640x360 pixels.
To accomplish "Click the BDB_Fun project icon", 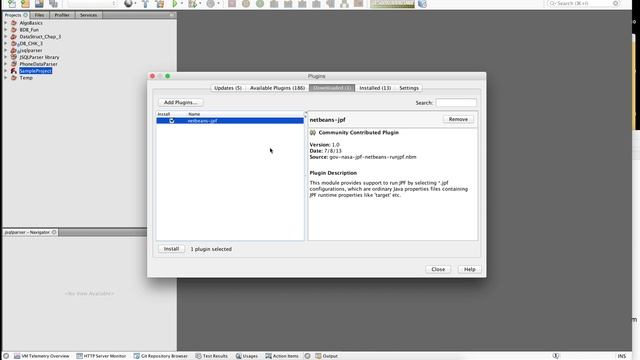I will pyautogui.click(x=14, y=30).
